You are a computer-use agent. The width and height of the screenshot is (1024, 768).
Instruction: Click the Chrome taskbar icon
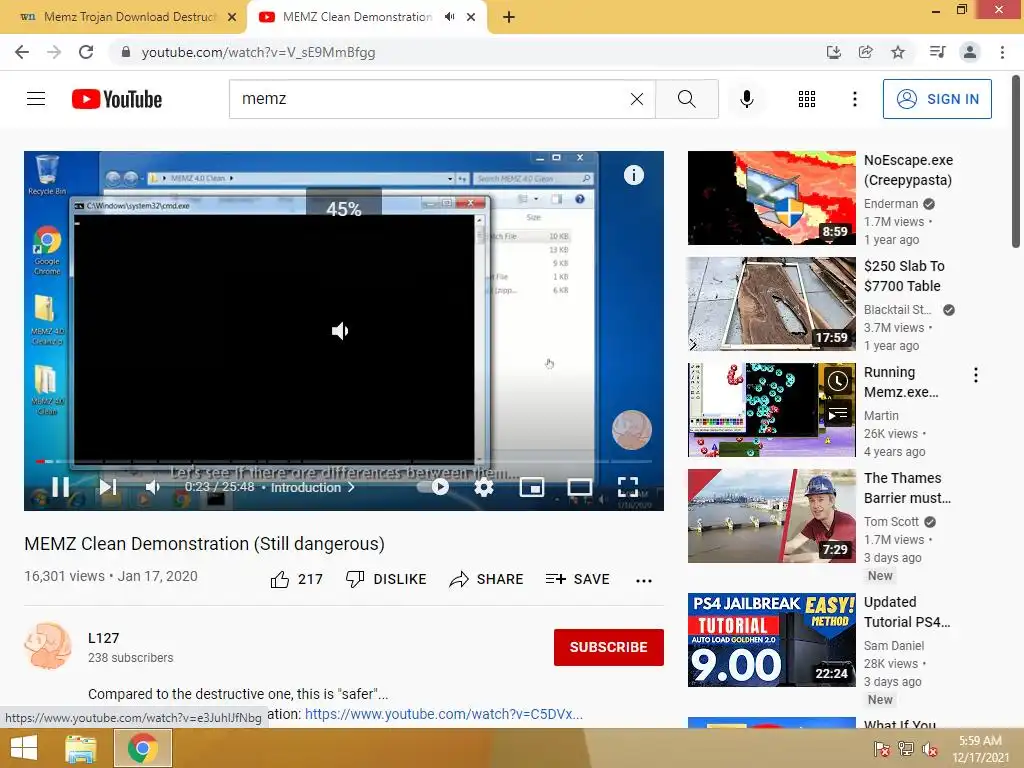(143, 748)
